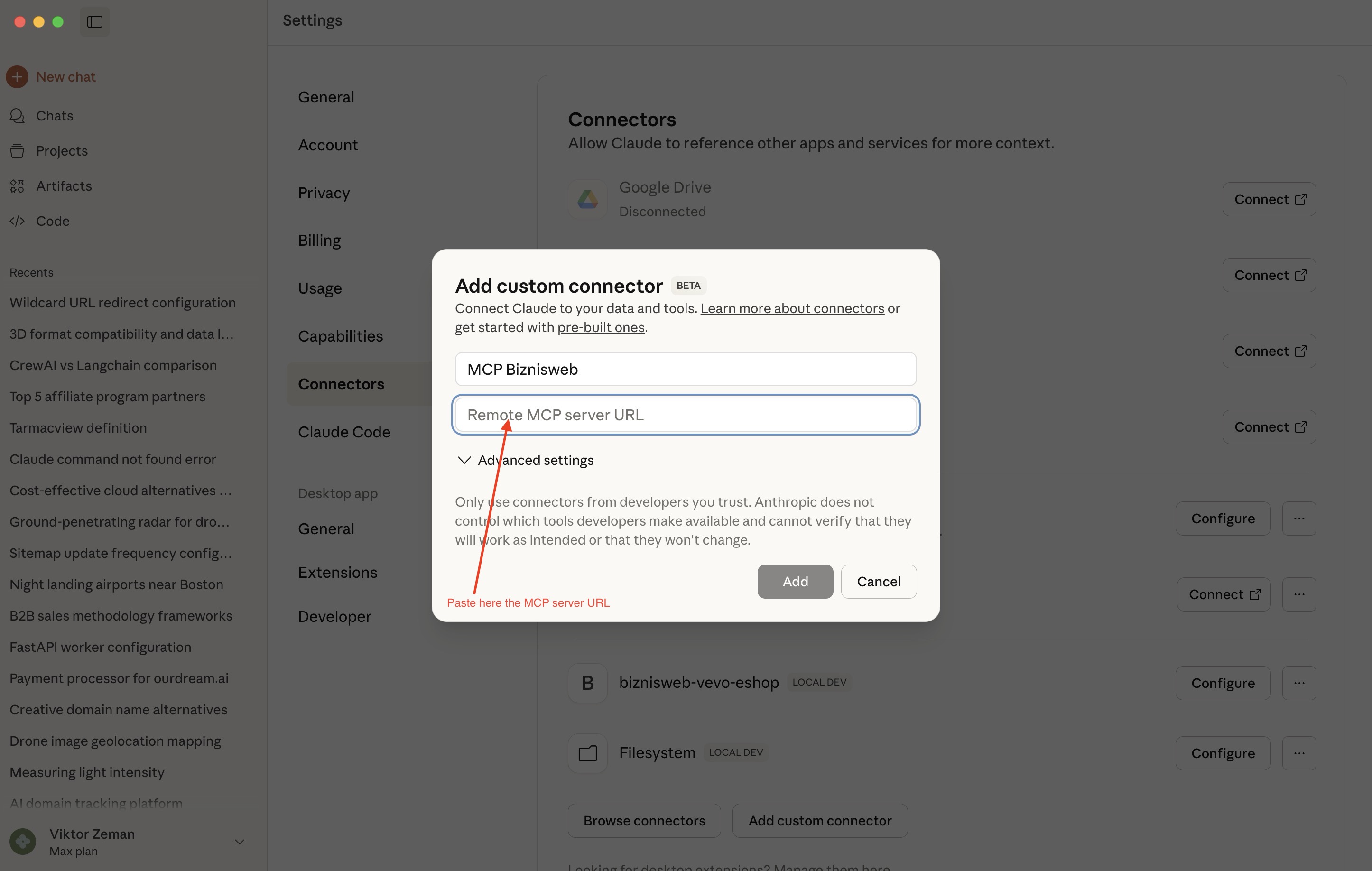Click the Artifacts icon in sidebar
Image resolution: width=1372 pixels, height=871 pixels.
(x=17, y=185)
